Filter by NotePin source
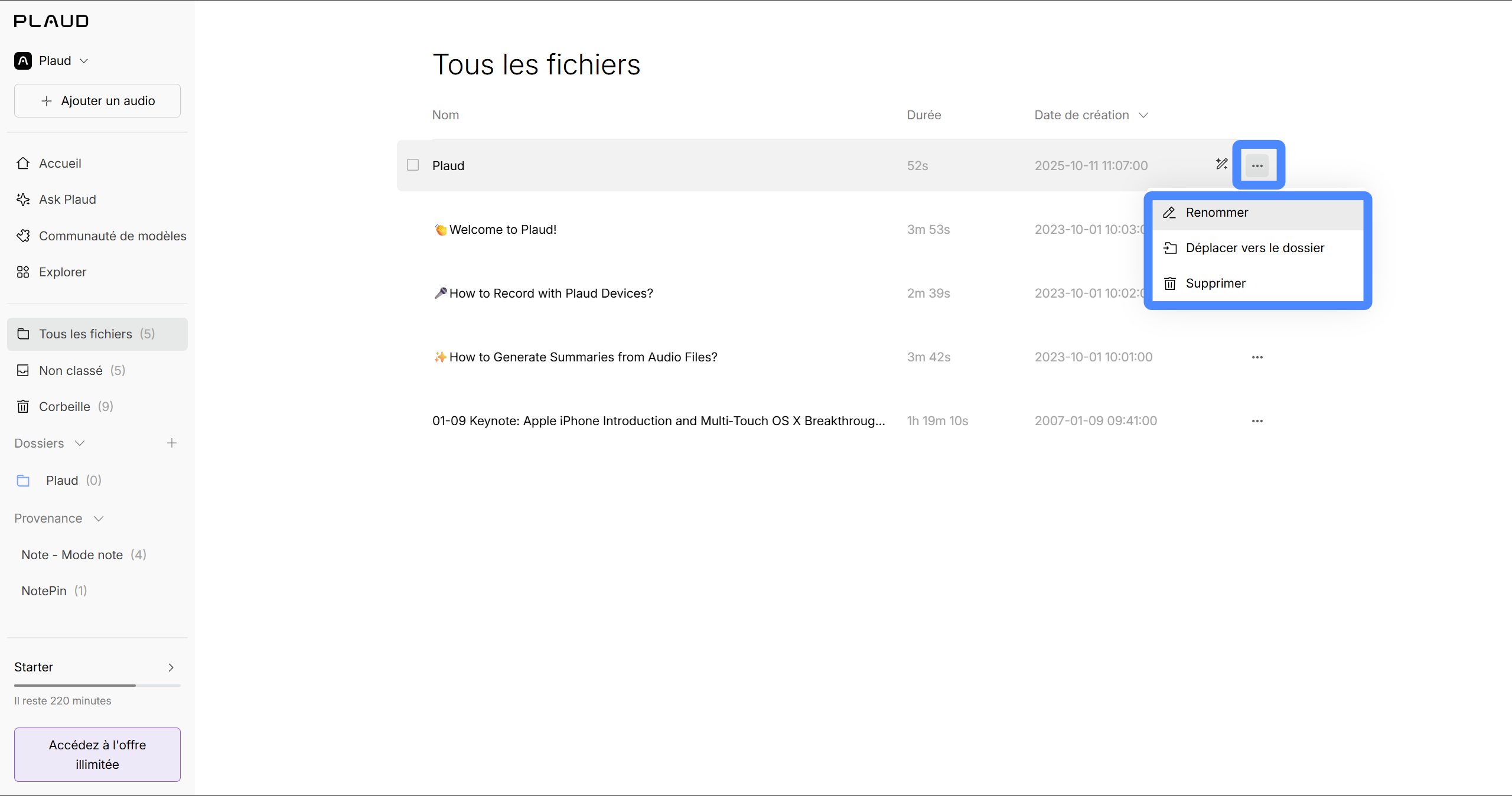 [x=54, y=591]
